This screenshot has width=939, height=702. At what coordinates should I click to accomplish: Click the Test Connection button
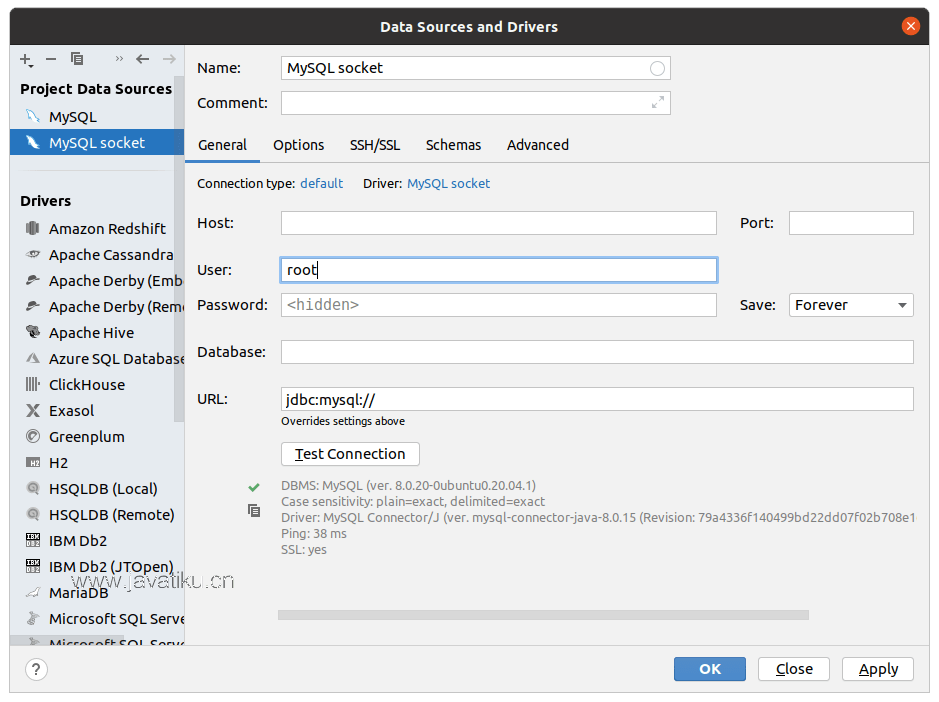tap(350, 454)
